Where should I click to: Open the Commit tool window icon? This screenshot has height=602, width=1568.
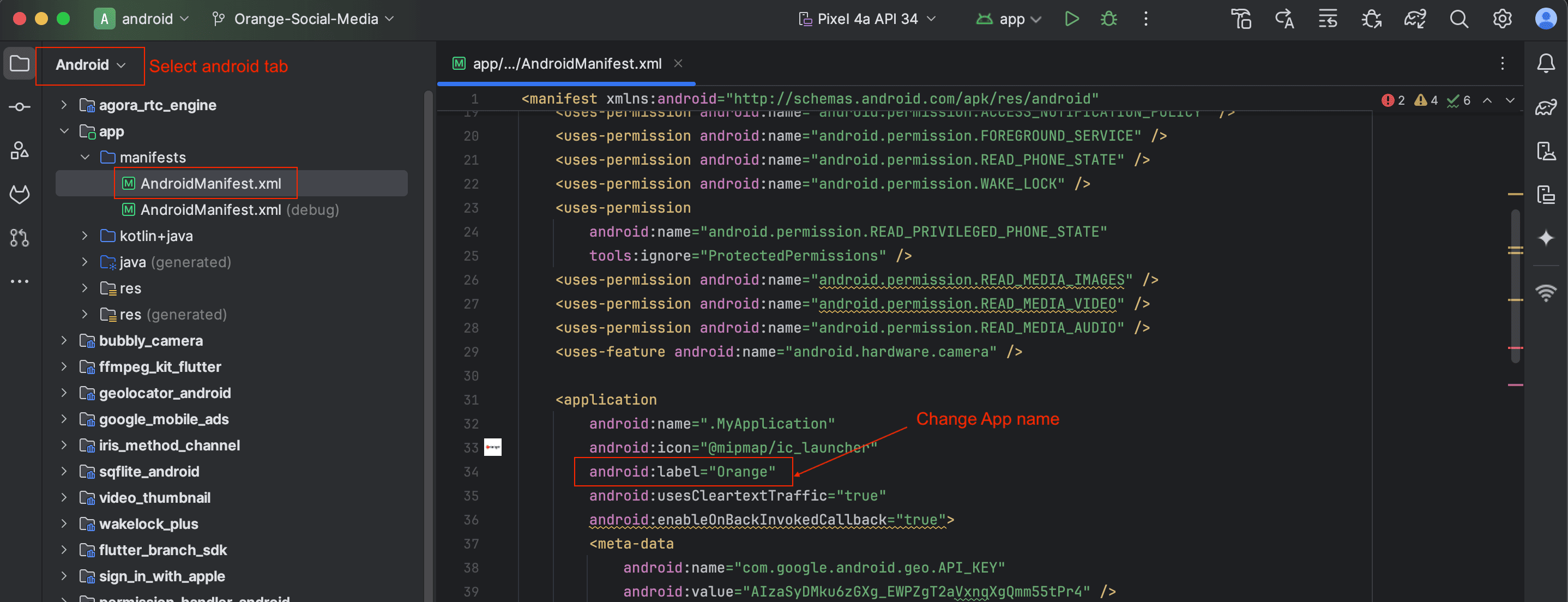(x=20, y=107)
